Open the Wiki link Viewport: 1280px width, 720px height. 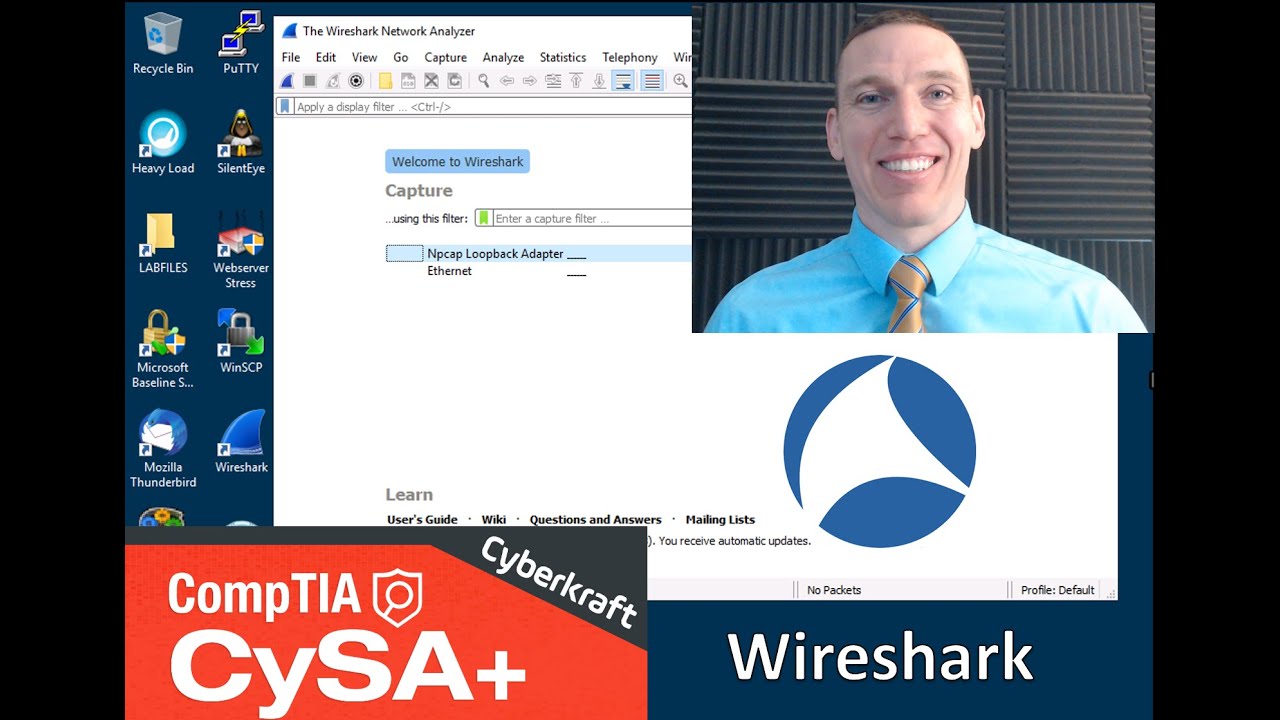(x=494, y=519)
